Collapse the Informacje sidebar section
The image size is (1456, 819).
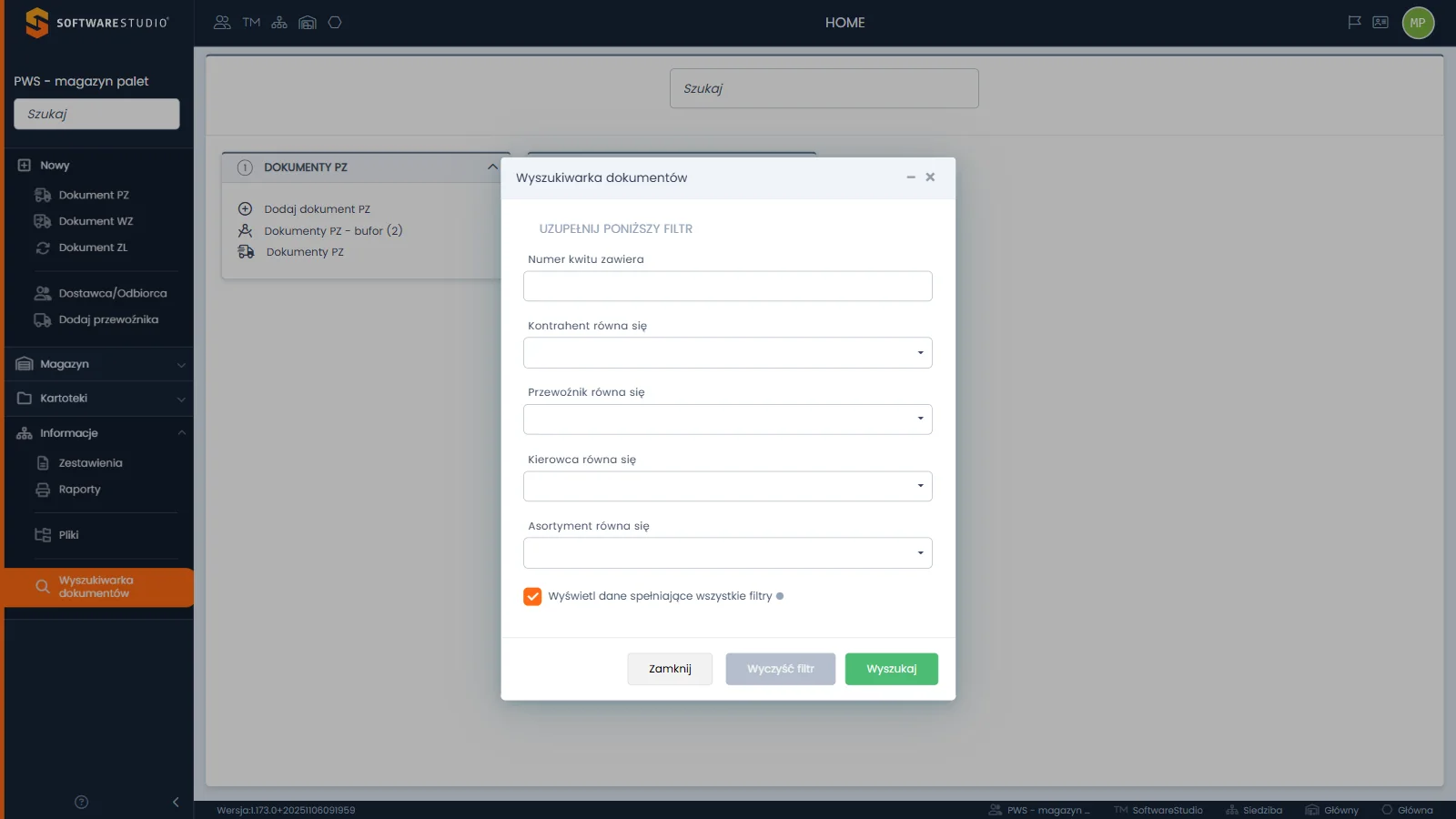[99, 433]
